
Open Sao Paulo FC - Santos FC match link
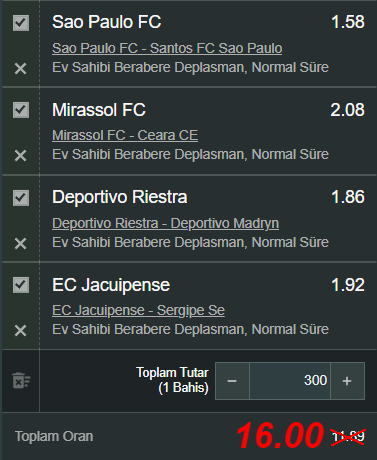pyautogui.click(x=167, y=48)
